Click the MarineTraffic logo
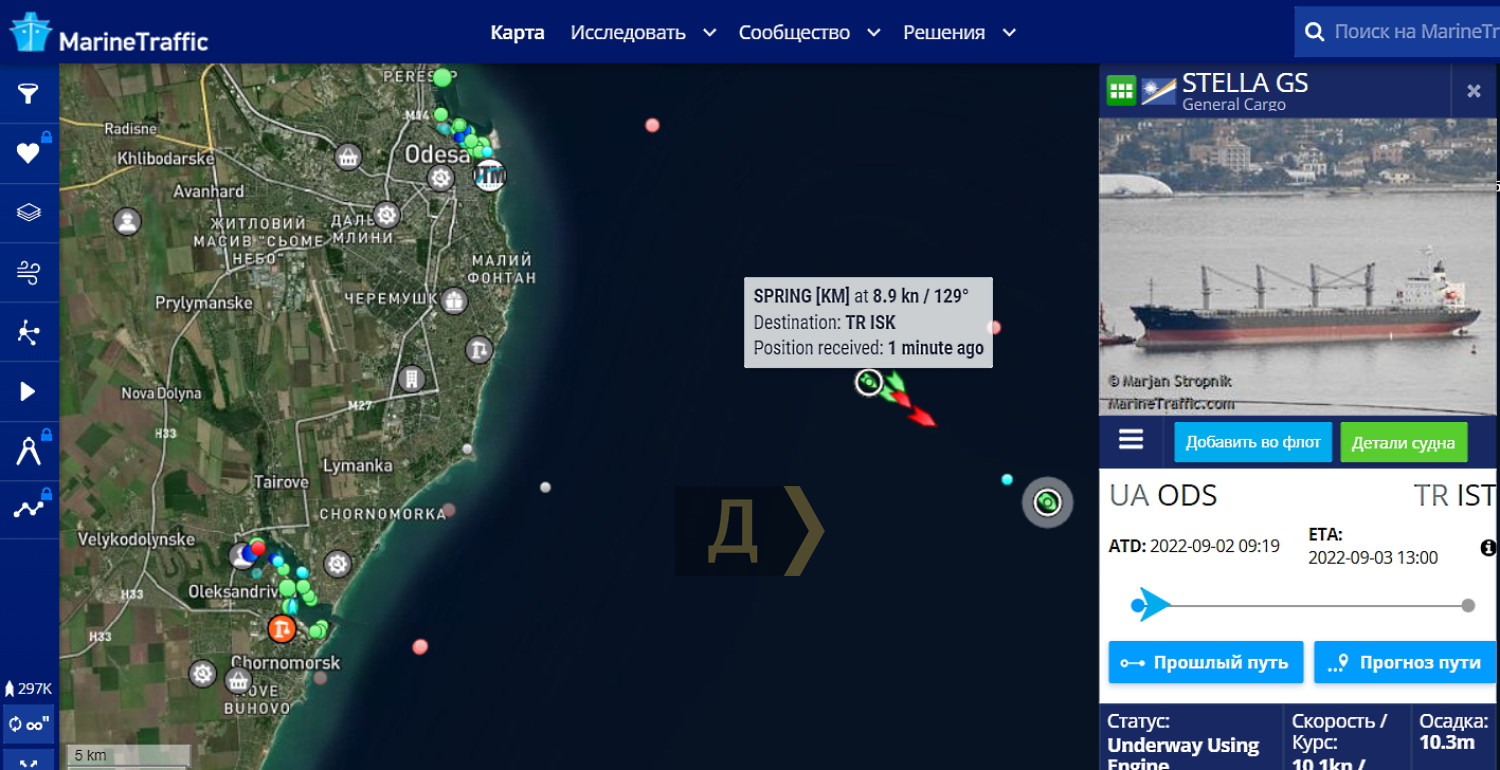Screen dimensions: 1500x770 108,33
